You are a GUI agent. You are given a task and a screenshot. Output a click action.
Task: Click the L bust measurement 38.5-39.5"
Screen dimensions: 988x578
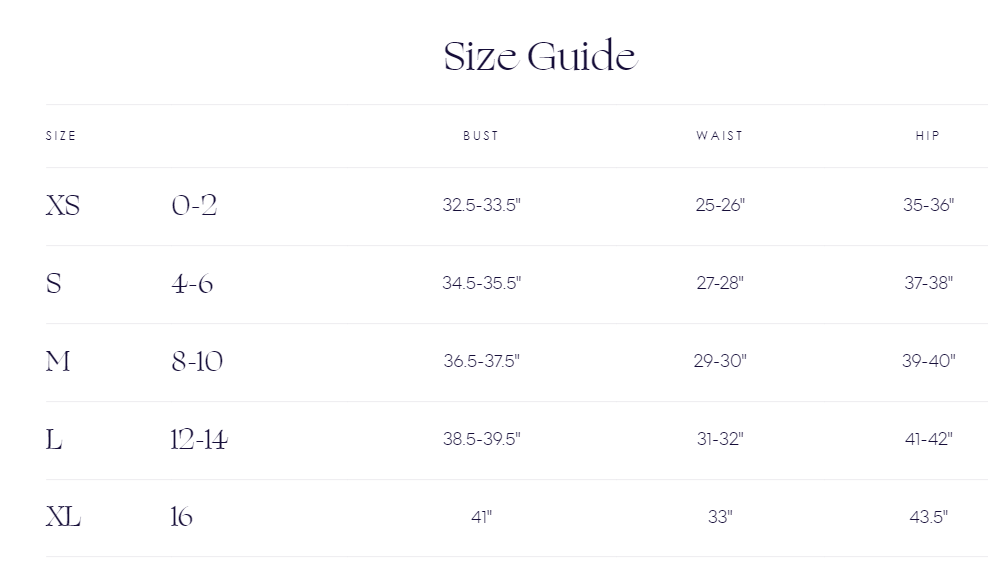tap(482, 439)
